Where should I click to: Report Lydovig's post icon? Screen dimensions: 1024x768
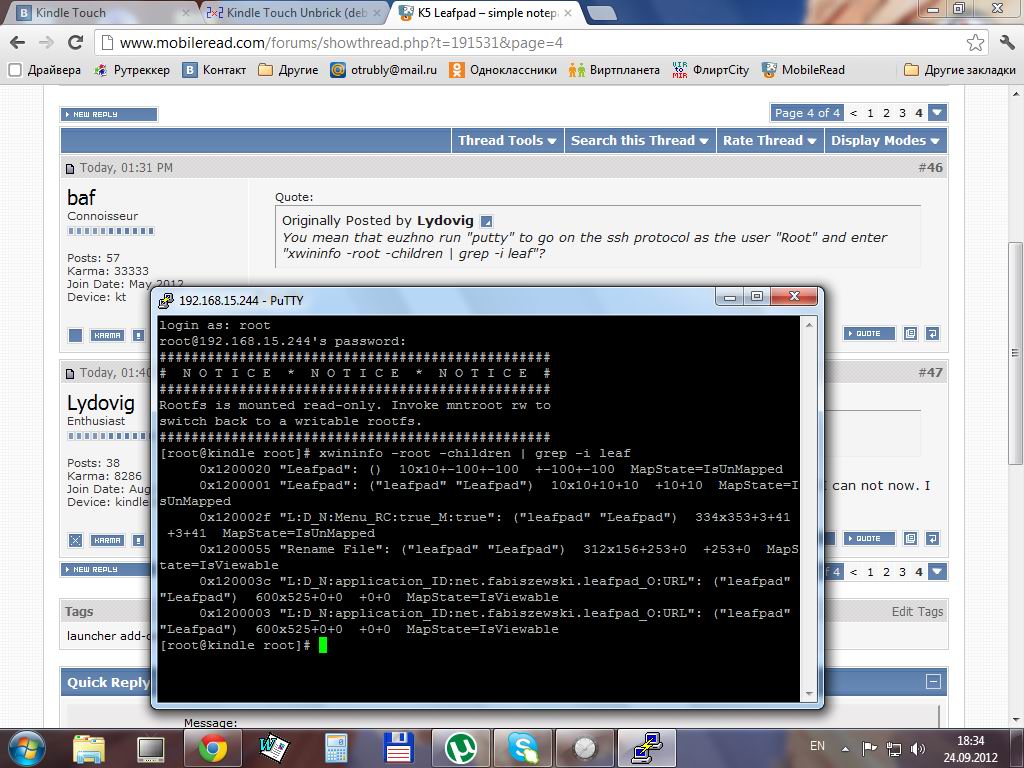coord(138,540)
